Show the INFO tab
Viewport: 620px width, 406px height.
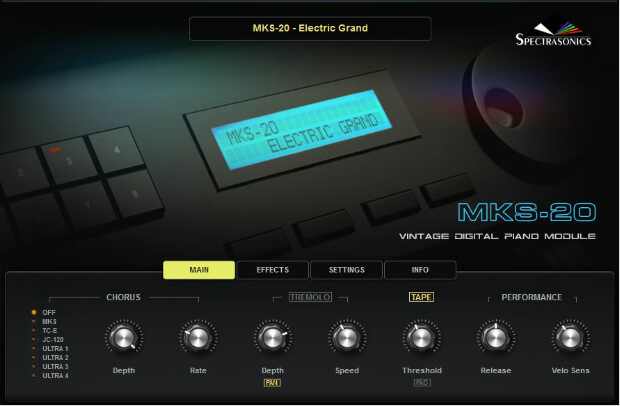click(x=419, y=270)
